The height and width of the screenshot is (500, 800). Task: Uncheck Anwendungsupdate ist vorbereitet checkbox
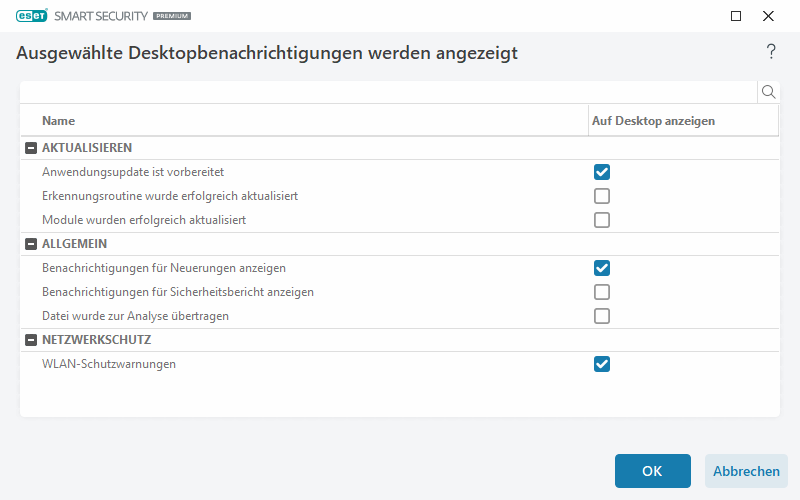tap(602, 172)
